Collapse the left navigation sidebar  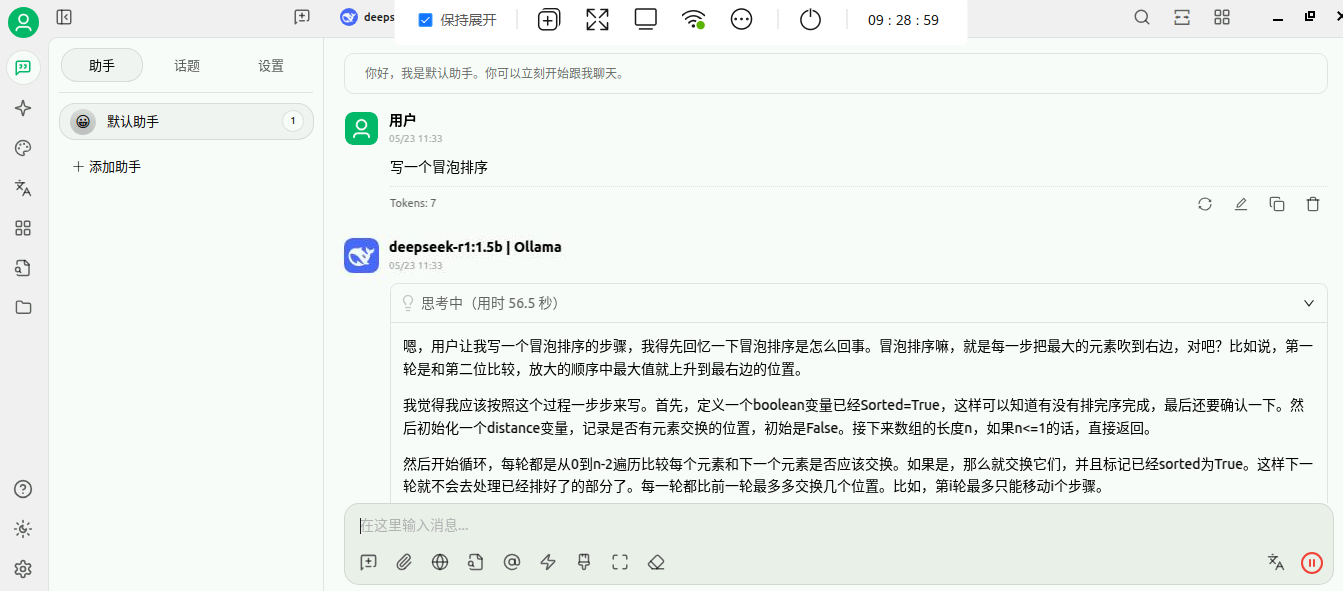(64, 17)
